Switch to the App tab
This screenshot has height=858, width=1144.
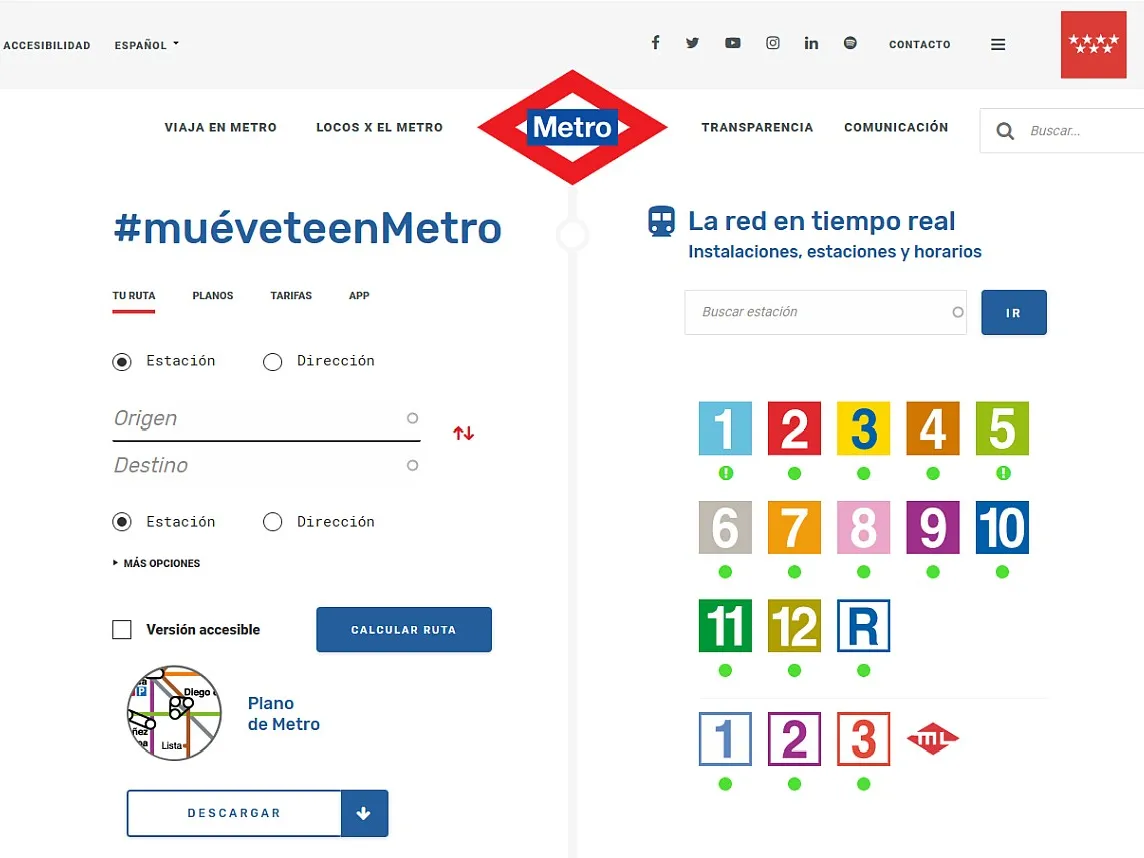click(x=359, y=296)
